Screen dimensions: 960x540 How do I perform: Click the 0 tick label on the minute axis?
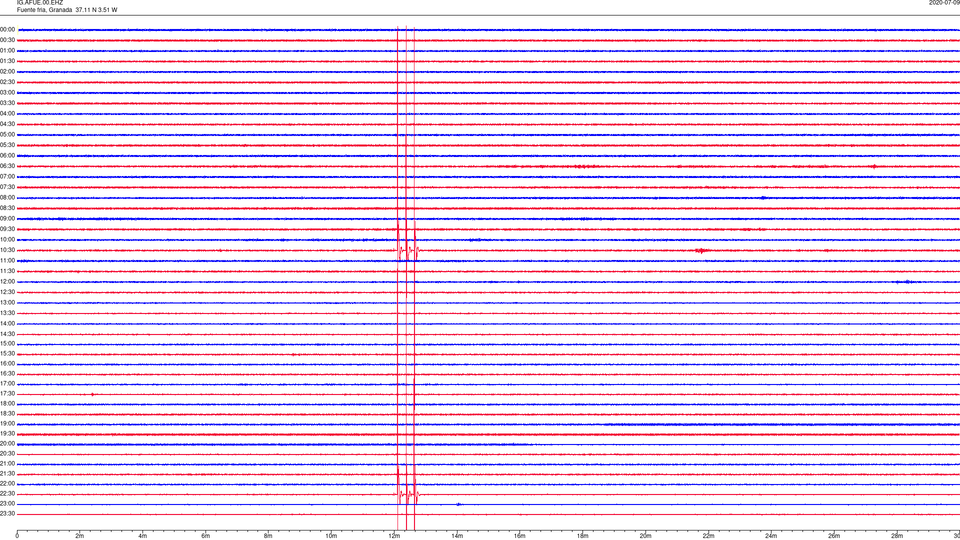click(x=17, y=536)
